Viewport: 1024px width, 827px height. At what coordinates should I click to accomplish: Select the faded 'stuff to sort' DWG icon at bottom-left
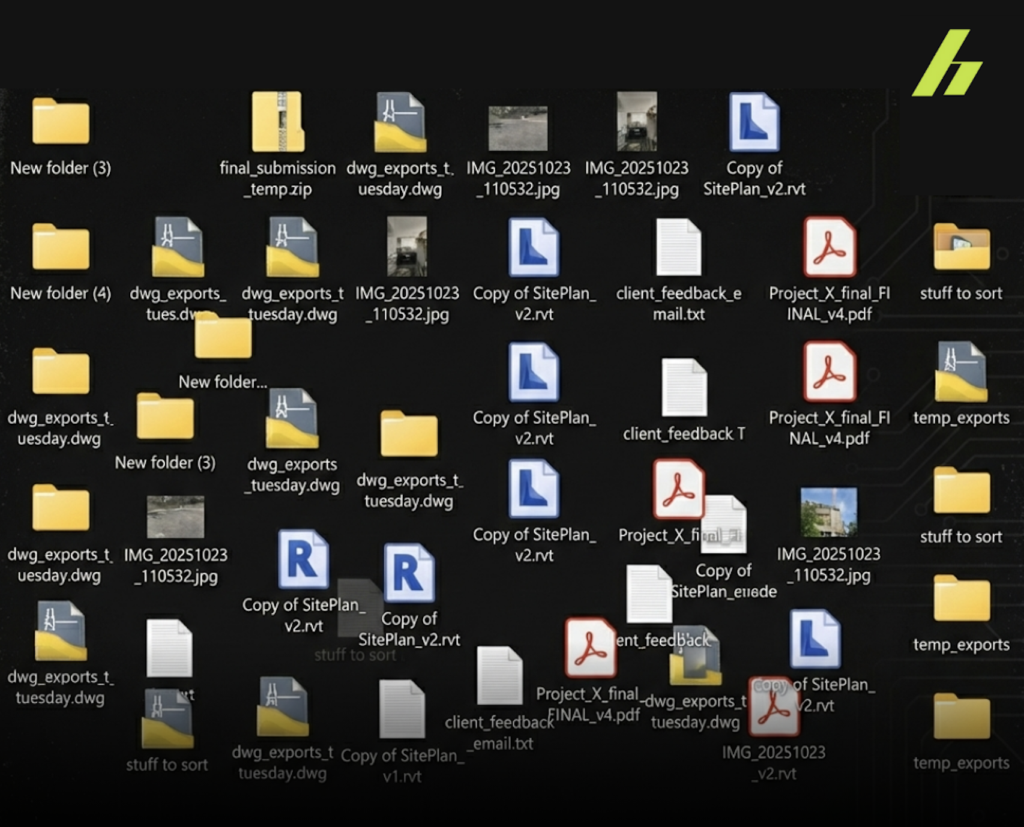[167, 719]
